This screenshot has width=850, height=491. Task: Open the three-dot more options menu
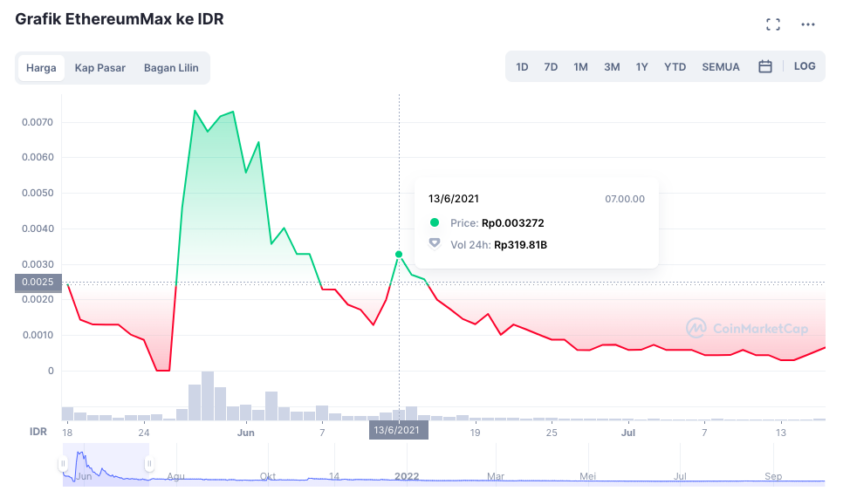tap(808, 24)
